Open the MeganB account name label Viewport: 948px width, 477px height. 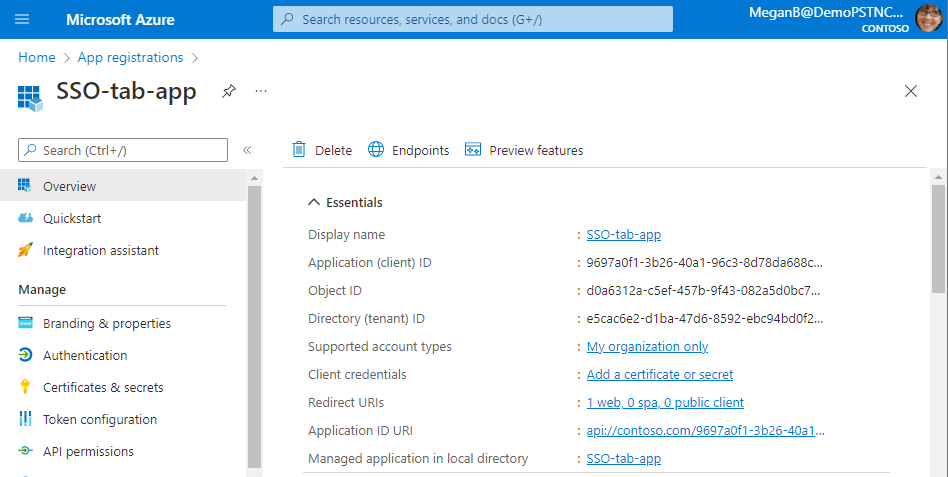826,13
